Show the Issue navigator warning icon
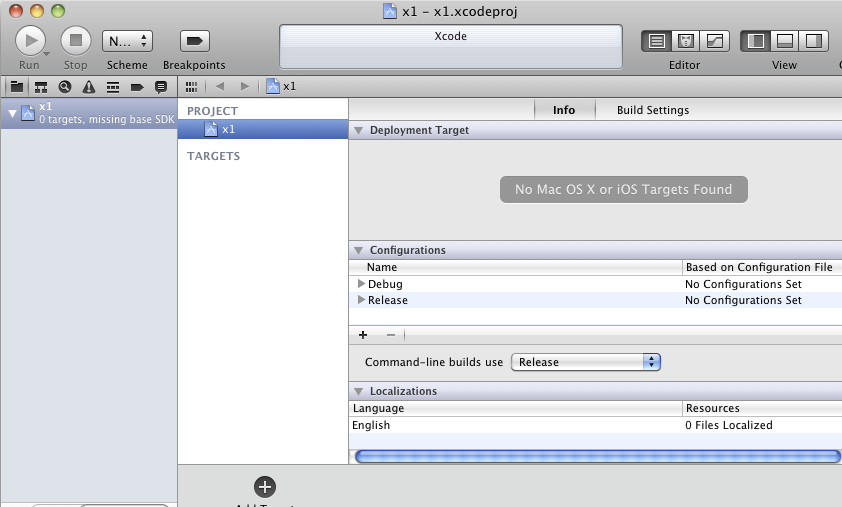The width and height of the screenshot is (842, 507). (89, 86)
